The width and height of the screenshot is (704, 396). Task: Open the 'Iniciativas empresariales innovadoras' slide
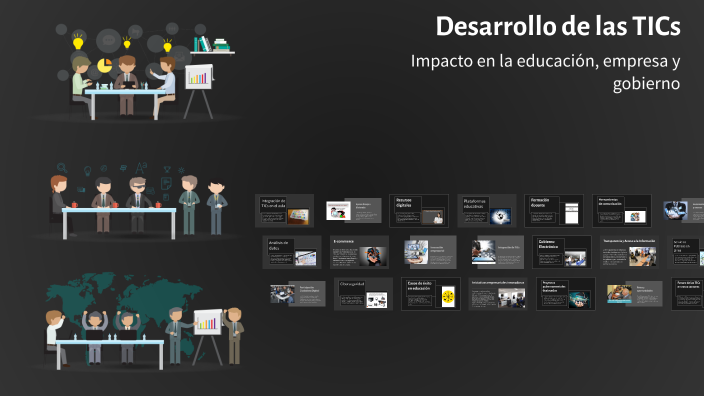[498, 294]
